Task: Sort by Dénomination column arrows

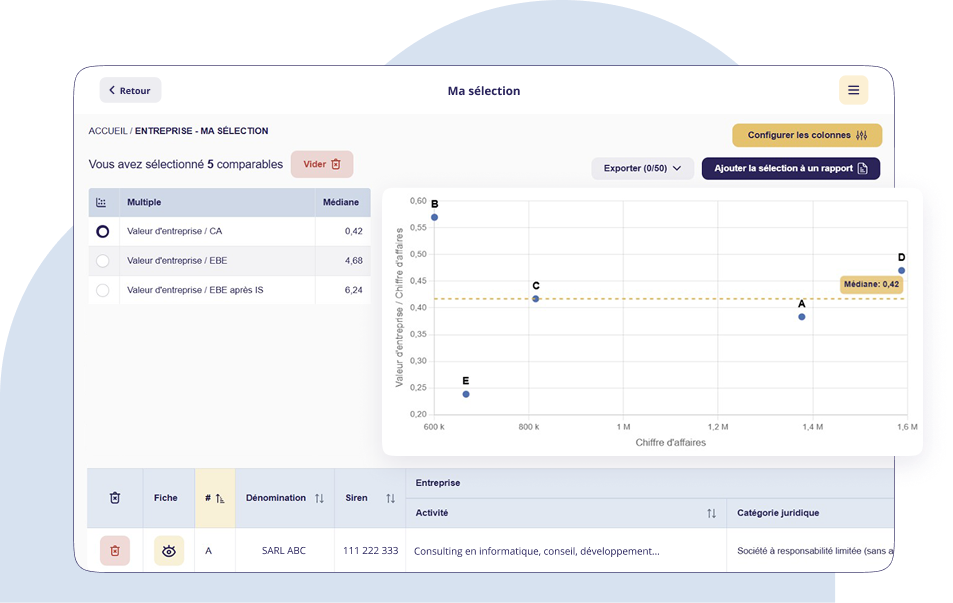Action: tap(319, 498)
